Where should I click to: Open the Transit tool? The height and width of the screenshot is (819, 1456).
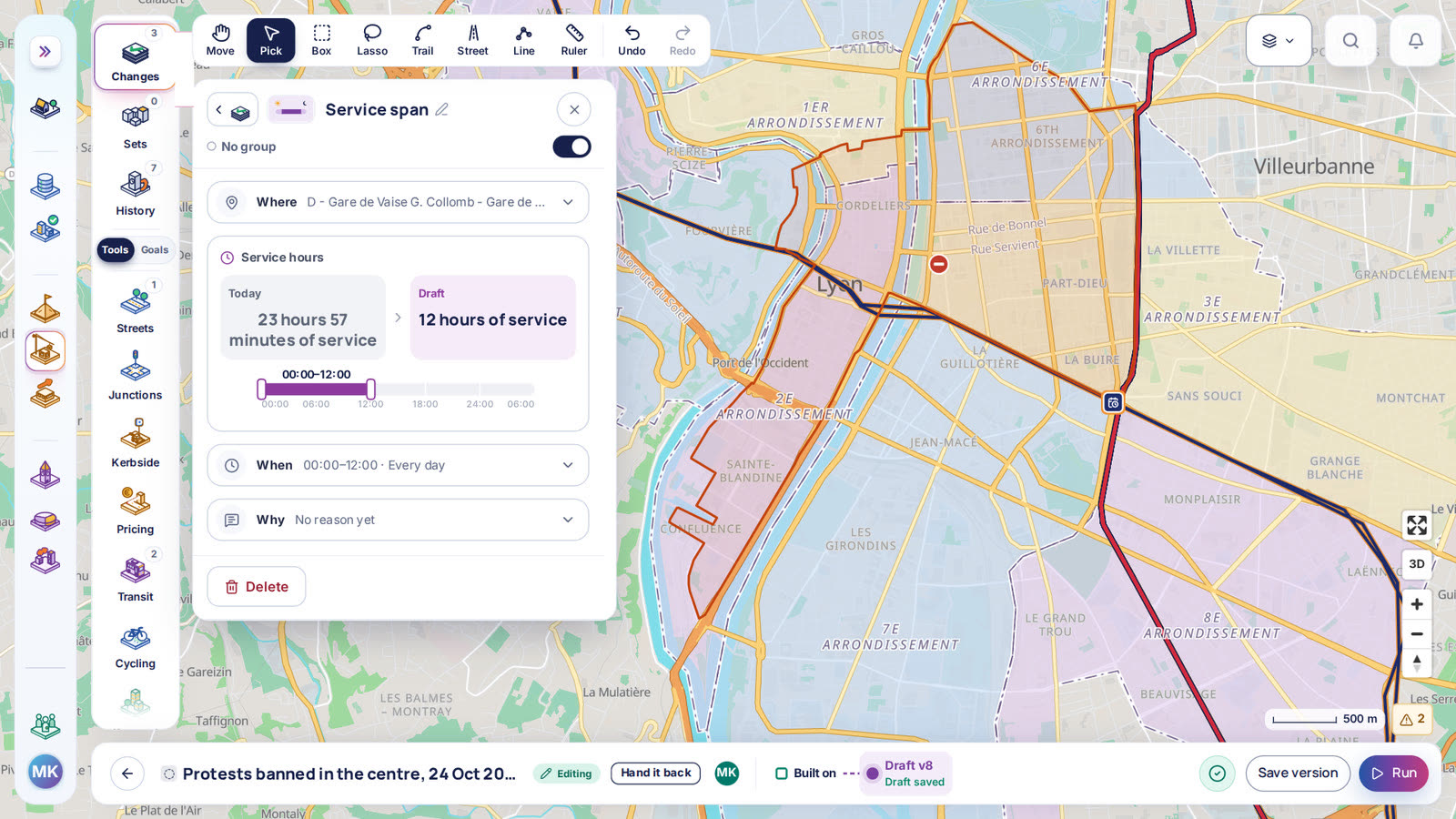pyautogui.click(x=136, y=577)
